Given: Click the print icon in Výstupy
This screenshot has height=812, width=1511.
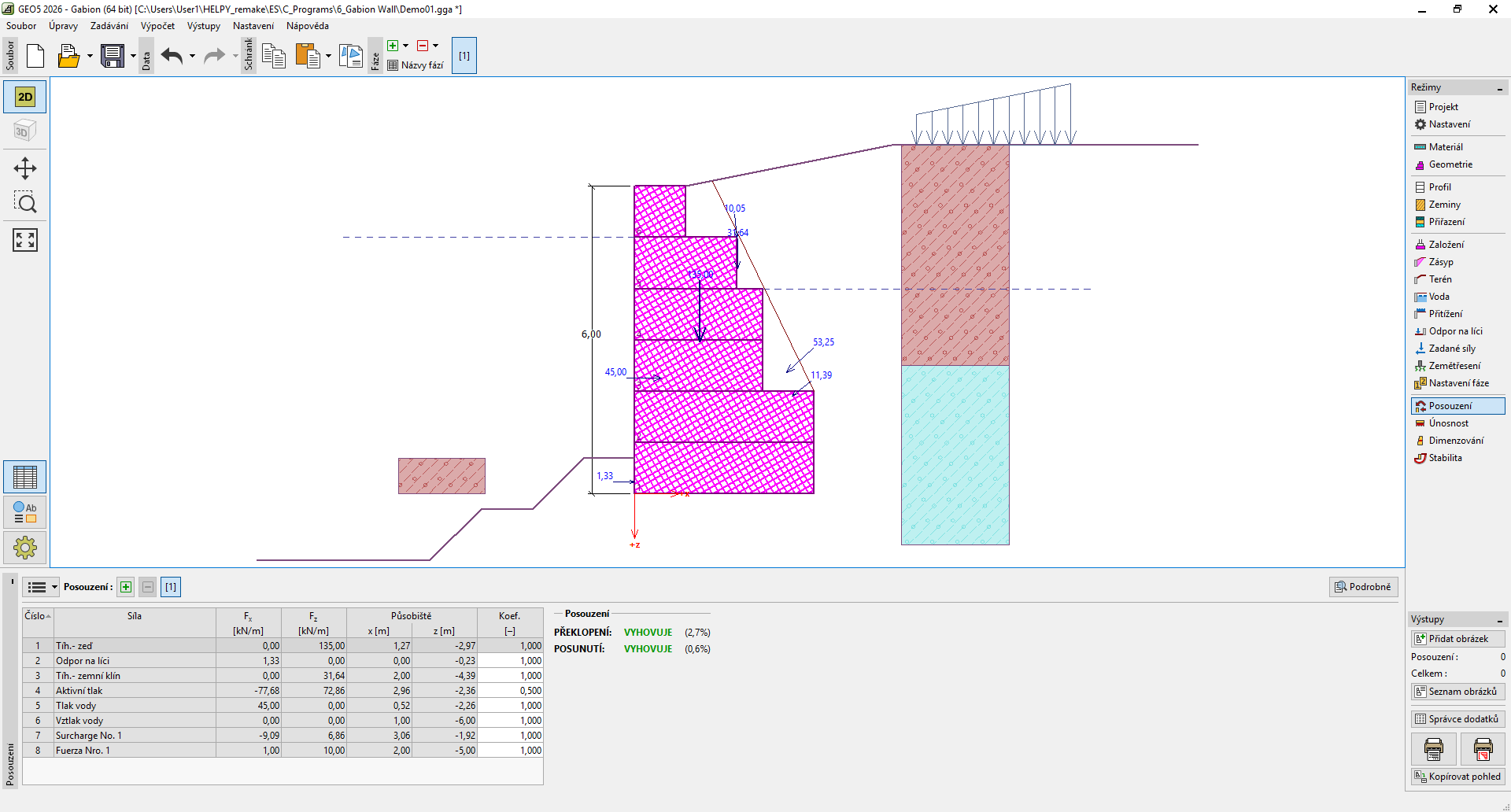Looking at the screenshot, I should tap(1433, 749).
